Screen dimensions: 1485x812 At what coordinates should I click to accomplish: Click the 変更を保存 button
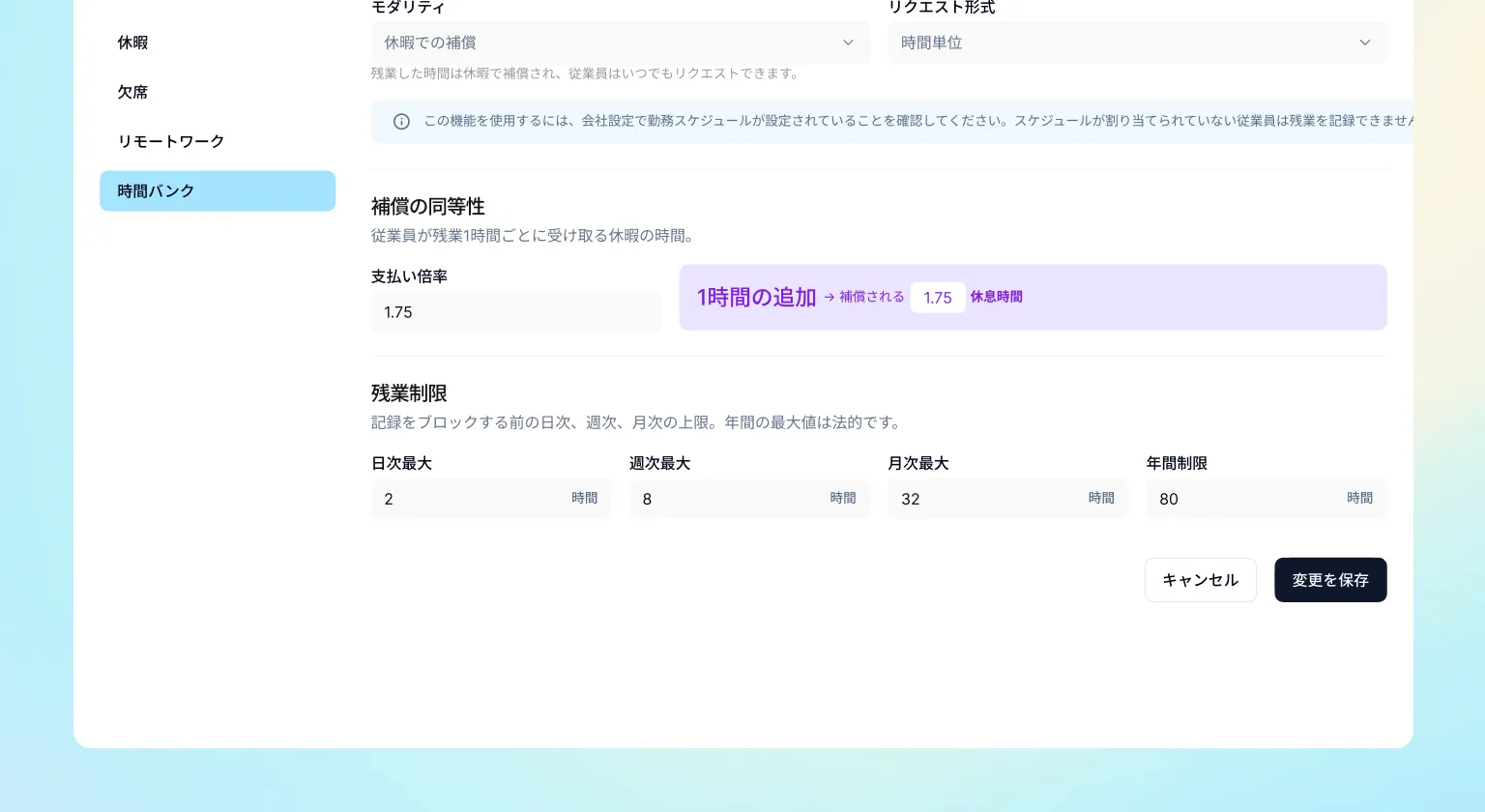click(1330, 580)
